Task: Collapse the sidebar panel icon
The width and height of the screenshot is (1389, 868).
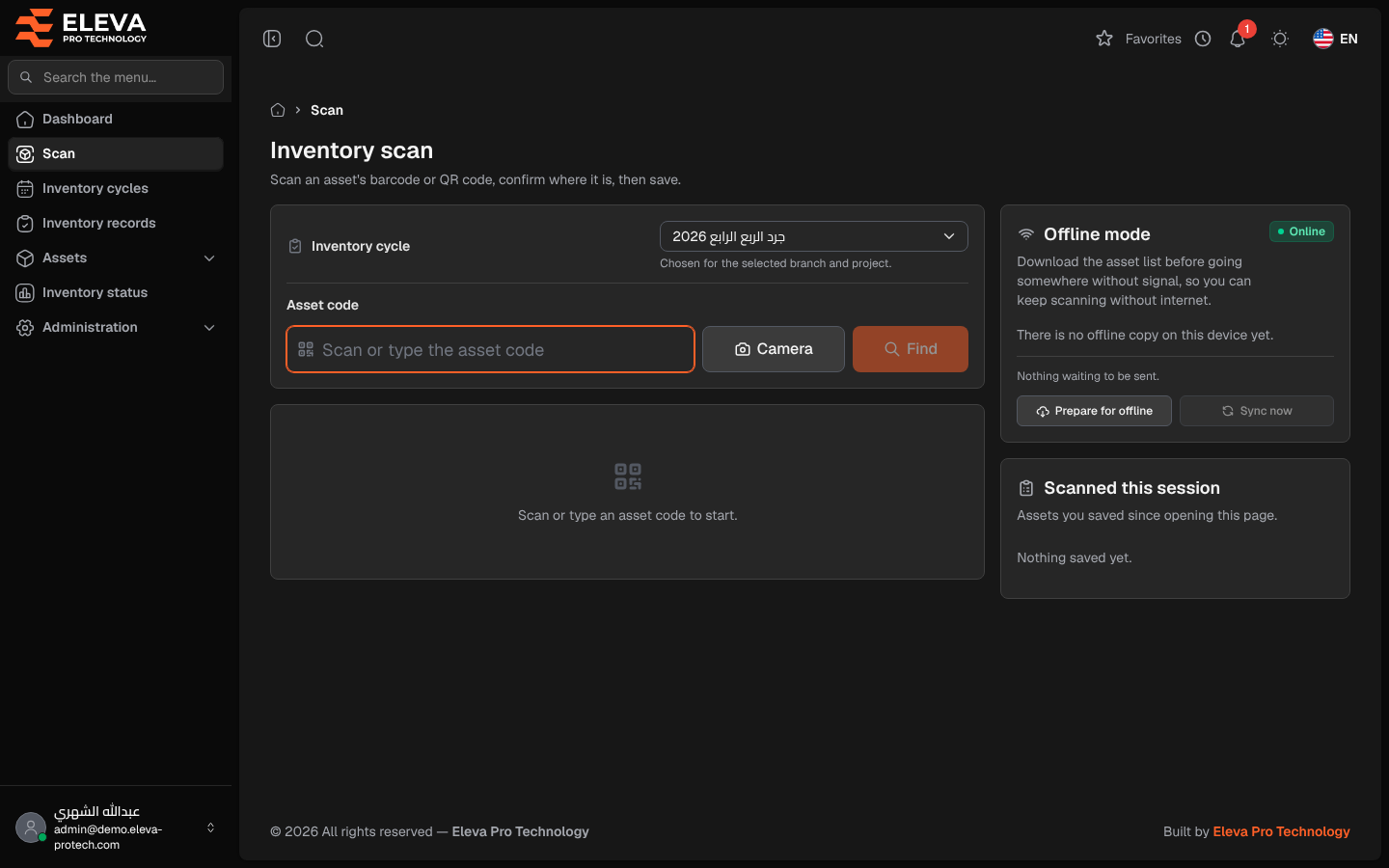Action: pos(272,39)
